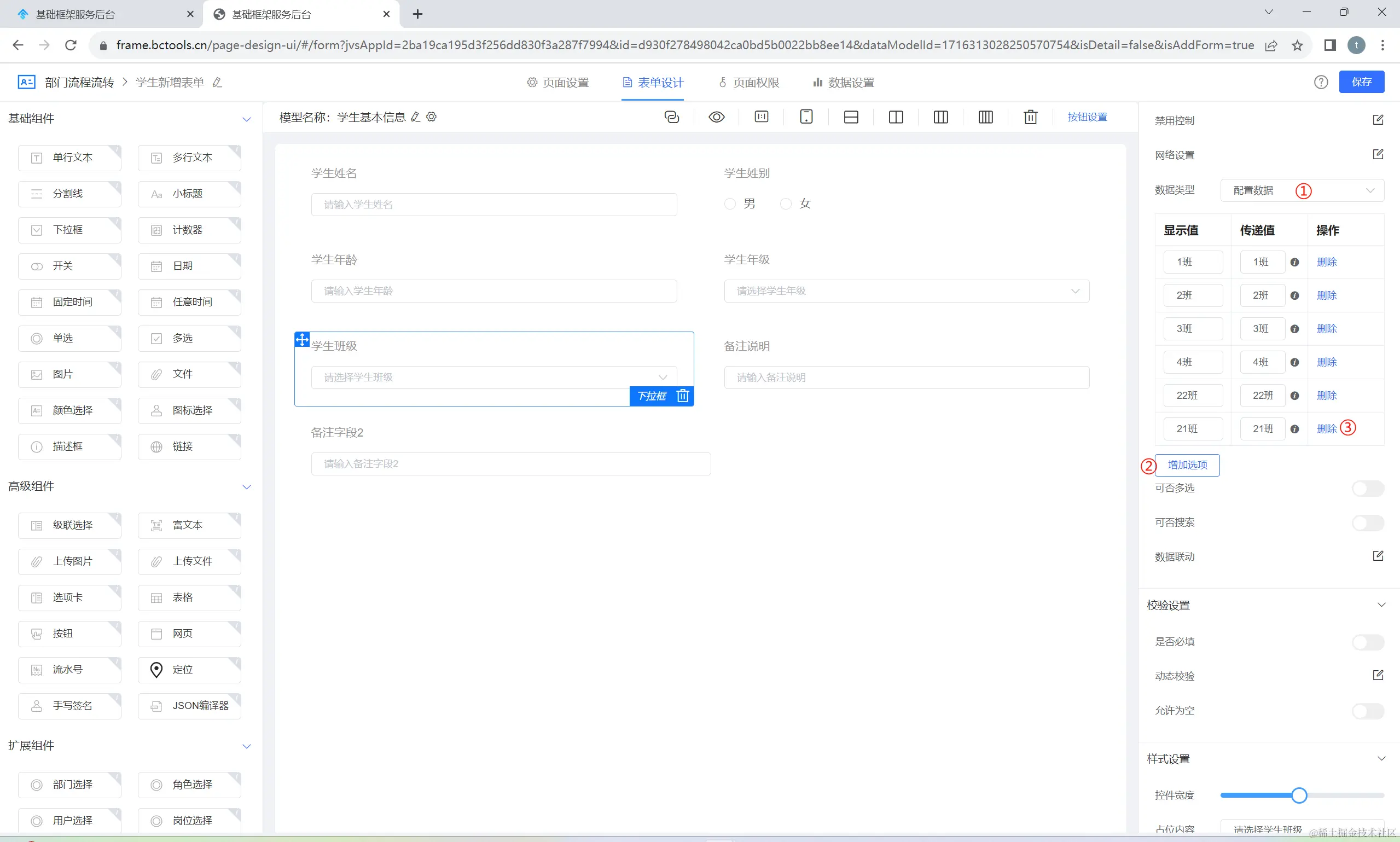Click the preview eye icon in toolbar
The image size is (1400, 842).
pyautogui.click(x=717, y=117)
